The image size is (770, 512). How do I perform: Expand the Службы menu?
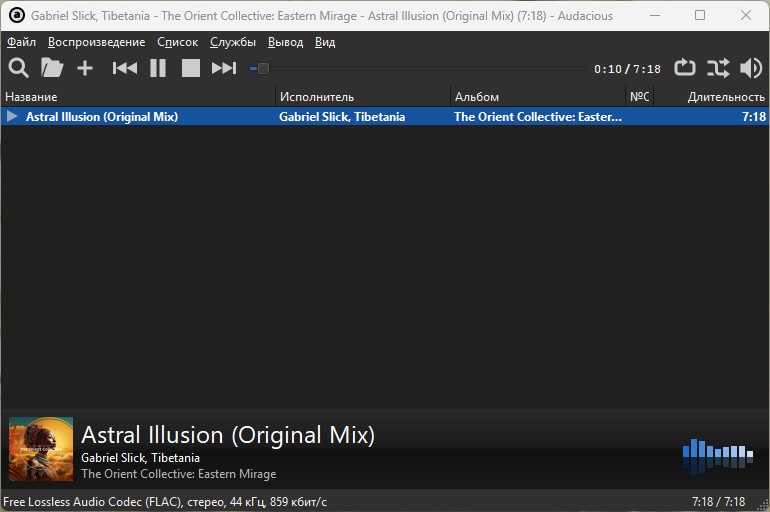point(233,42)
